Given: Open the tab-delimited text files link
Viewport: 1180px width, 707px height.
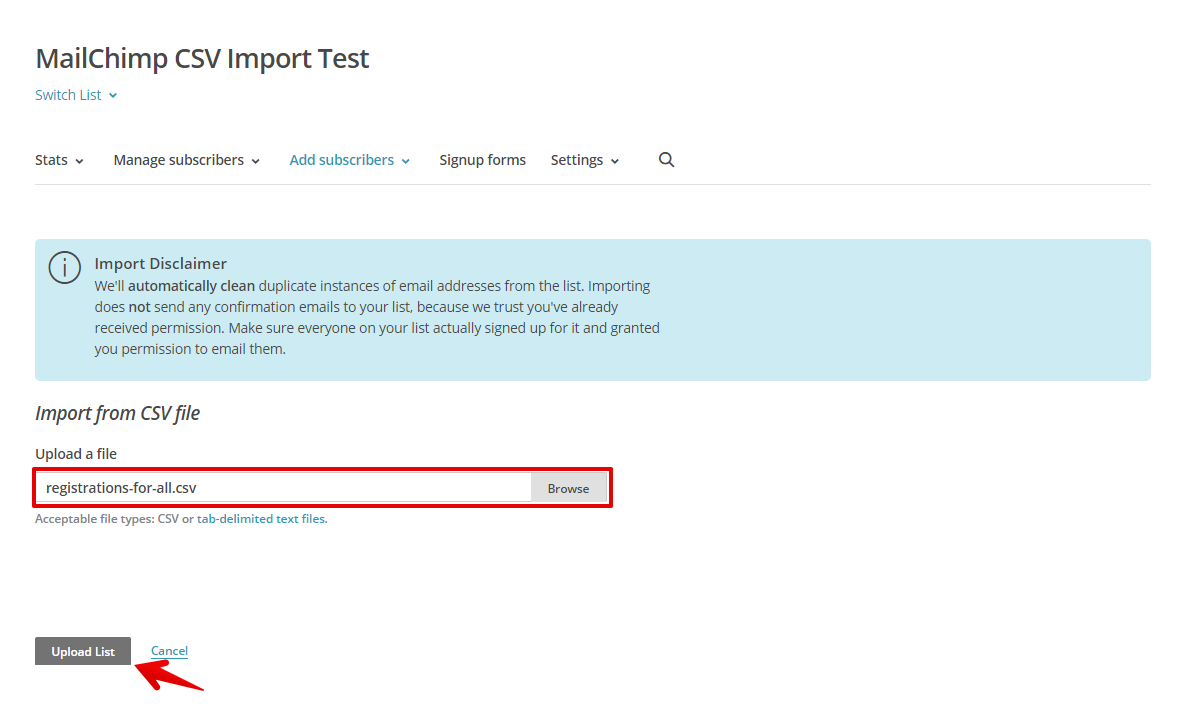Looking at the screenshot, I should pyautogui.click(x=261, y=519).
